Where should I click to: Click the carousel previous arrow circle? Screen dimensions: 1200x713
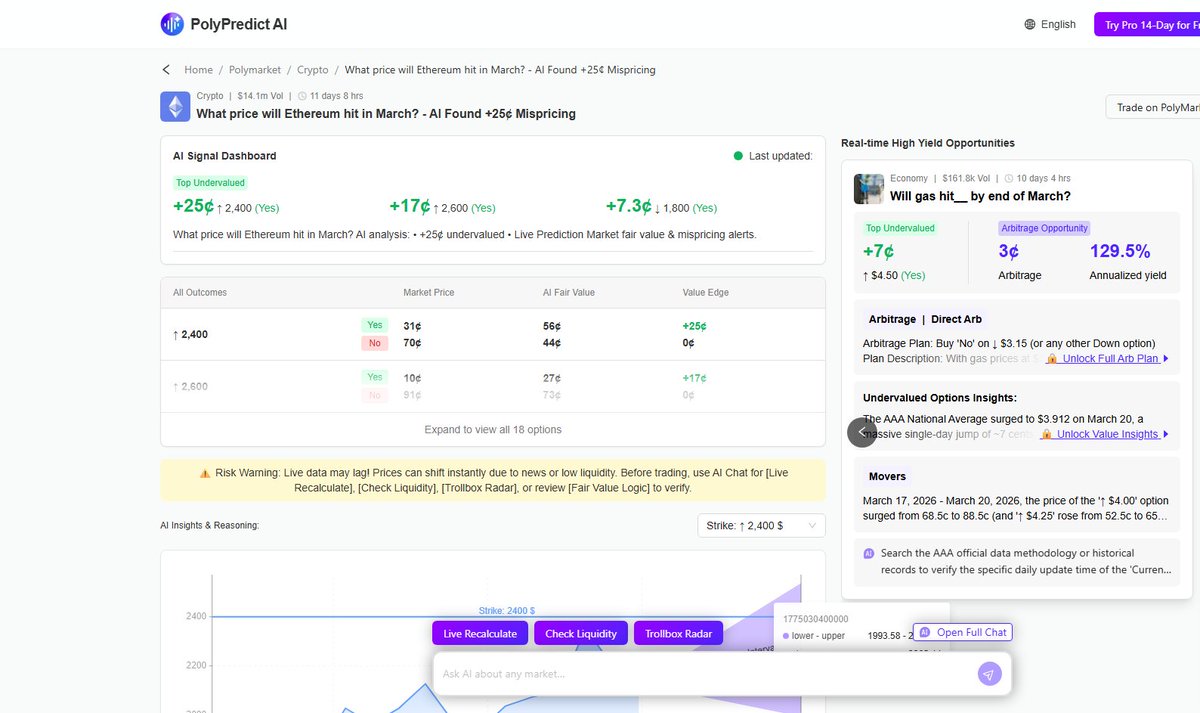click(x=862, y=432)
